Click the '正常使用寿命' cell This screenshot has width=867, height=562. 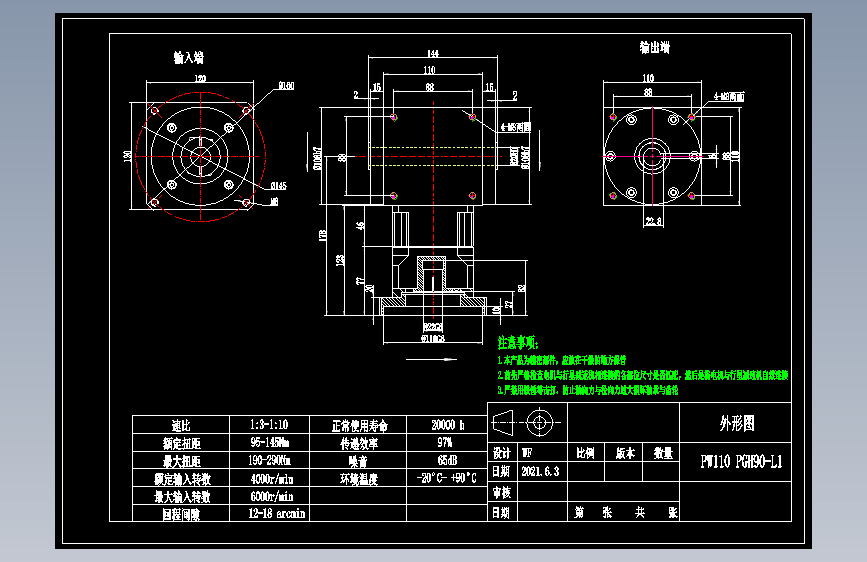[359, 425]
